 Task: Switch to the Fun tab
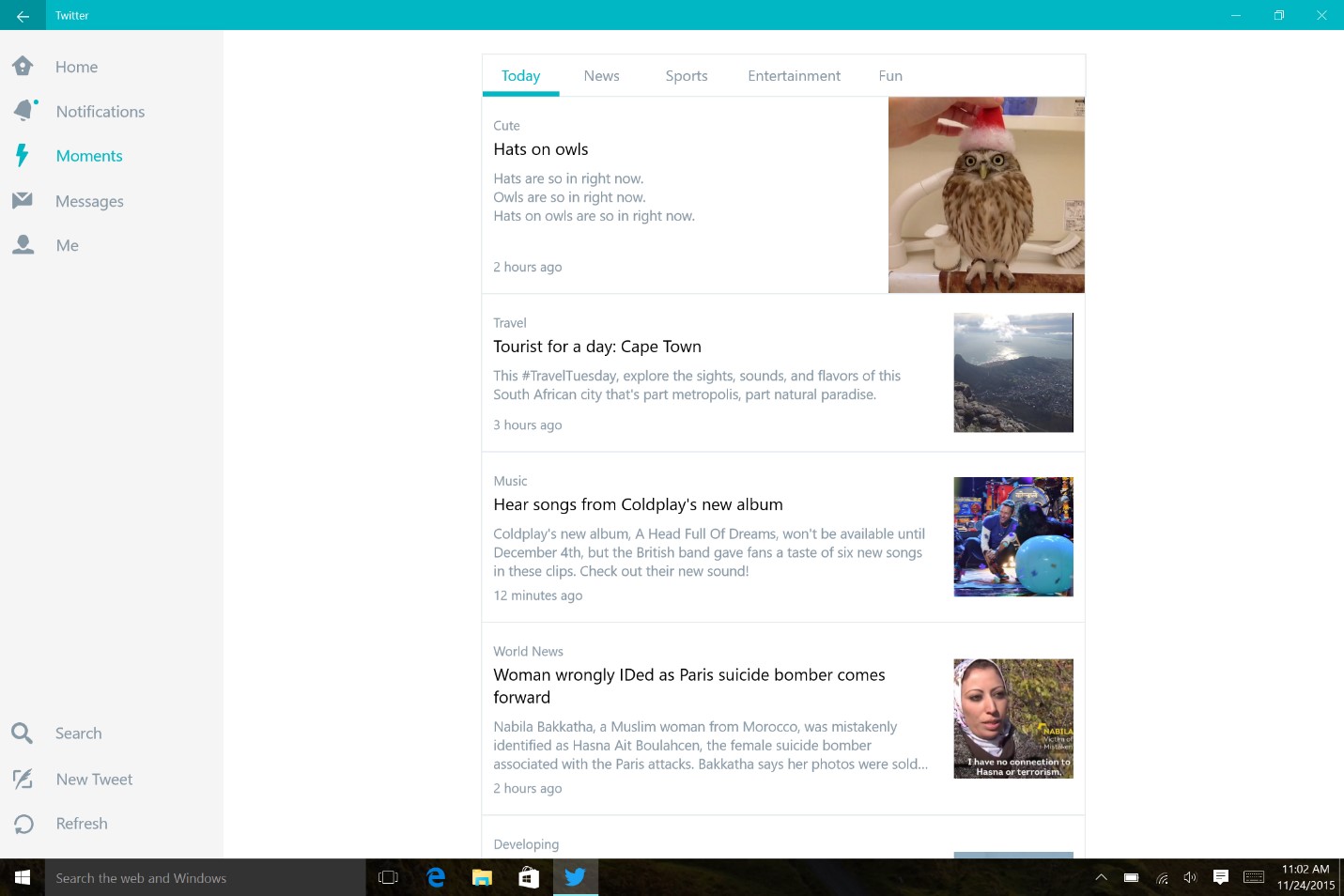pos(890,76)
